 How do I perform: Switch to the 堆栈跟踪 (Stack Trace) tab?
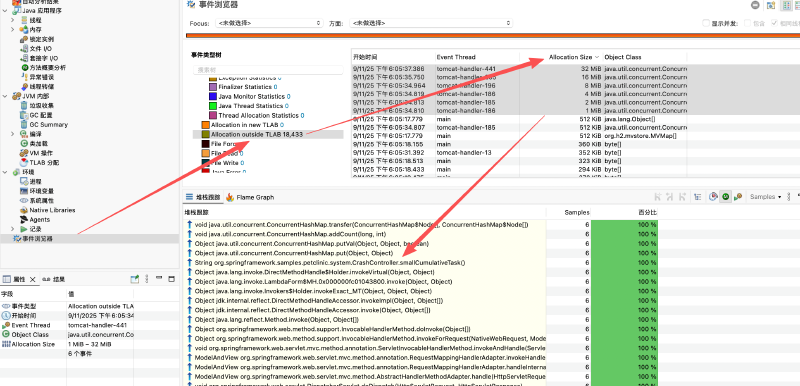[203, 197]
